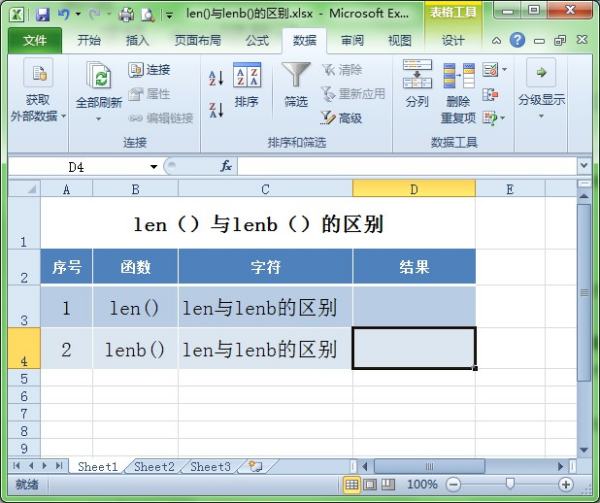Switch to Sheet2 worksheet
The width and height of the screenshot is (600, 503).
click(x=154, y=467)
